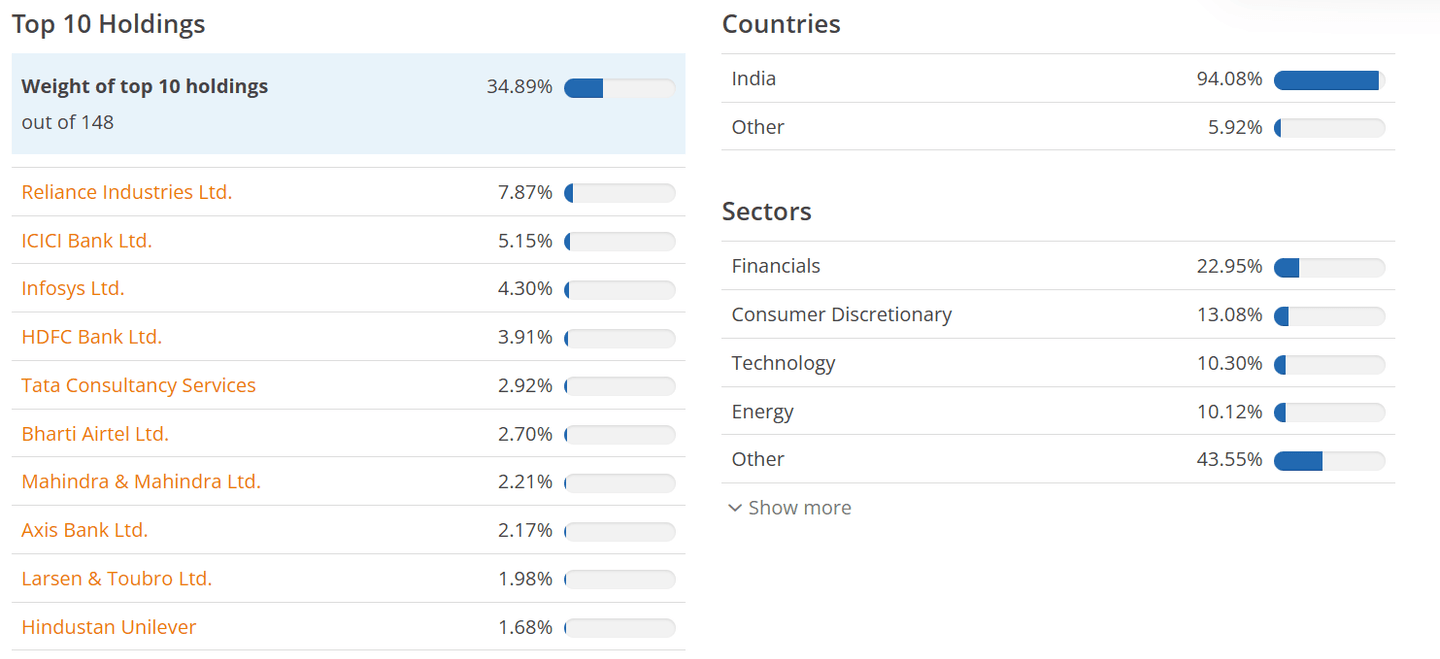Image resolution: width=1440 pixels, height=659 pixels.
Task: Open the Reliance Industries Ltd. holding page
Action: (126, 192)
